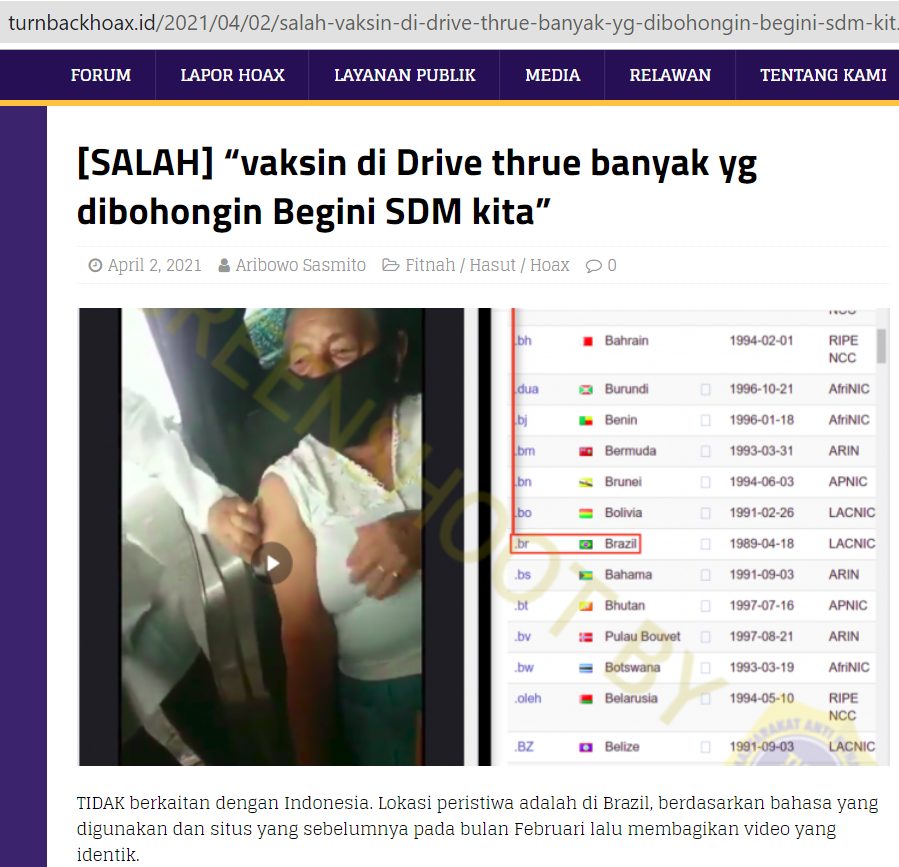Click the country name Pulau Bouvet
The height and width of the screenshot is (867, 899).
642,636
